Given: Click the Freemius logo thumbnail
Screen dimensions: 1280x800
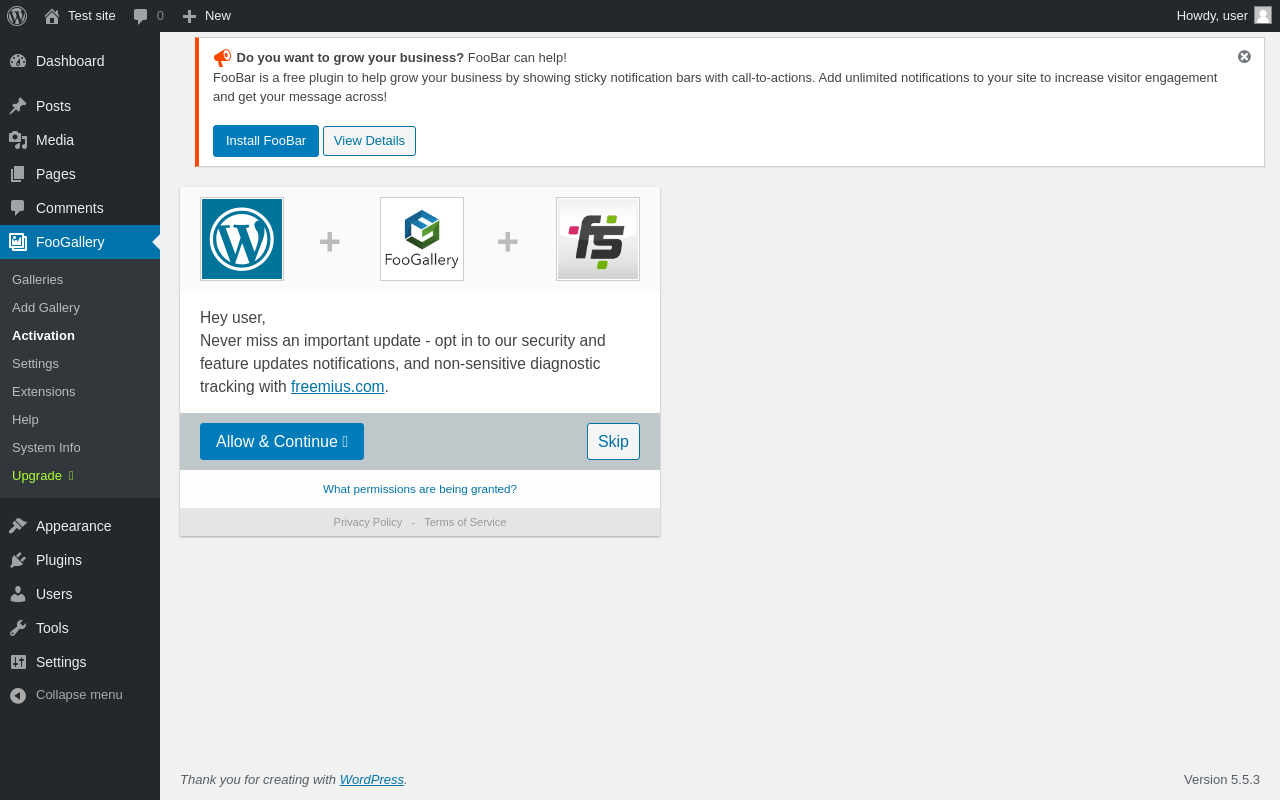Looking at the screenshot, I should pos(598,239).
